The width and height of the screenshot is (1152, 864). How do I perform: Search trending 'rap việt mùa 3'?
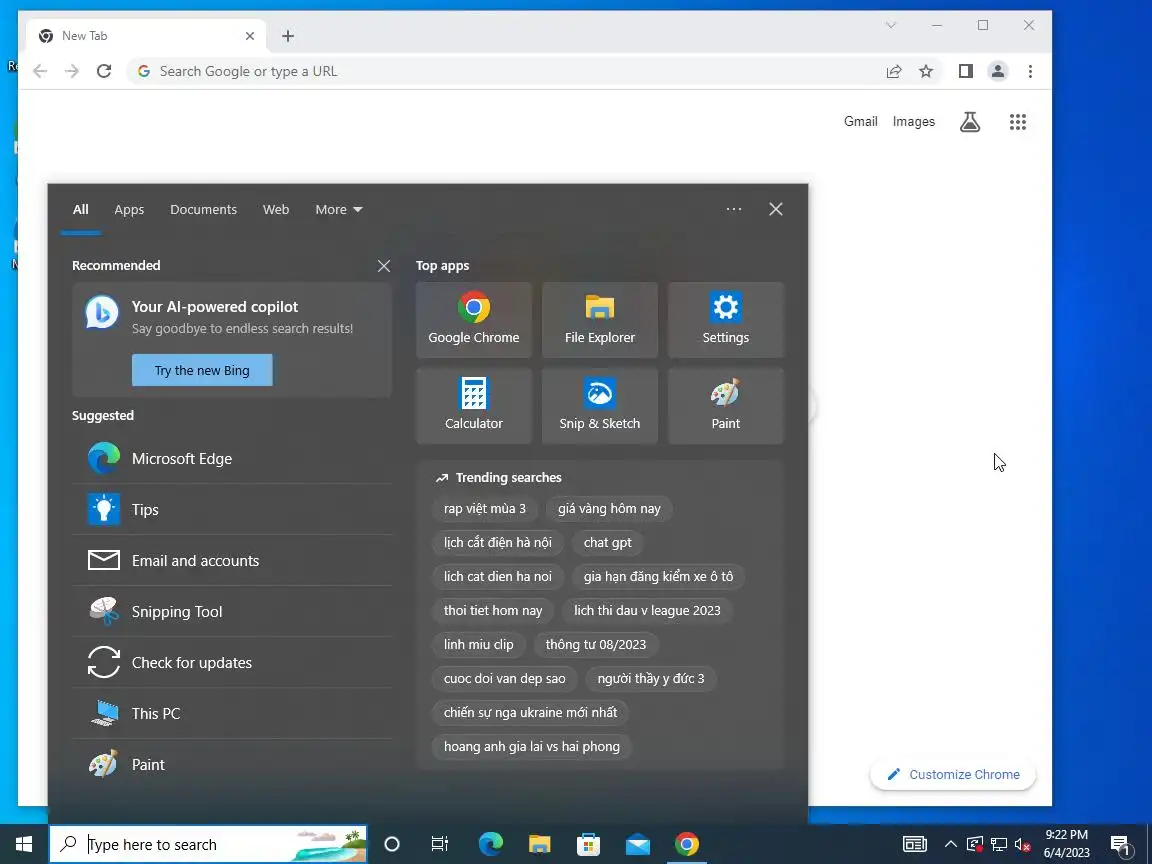(485, 508)
